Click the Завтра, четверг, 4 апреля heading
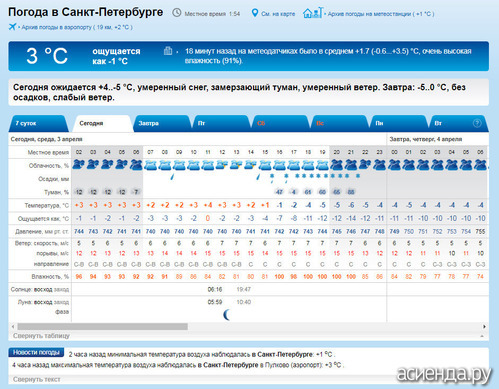499x389 pixels. click(x=426, y=139)
